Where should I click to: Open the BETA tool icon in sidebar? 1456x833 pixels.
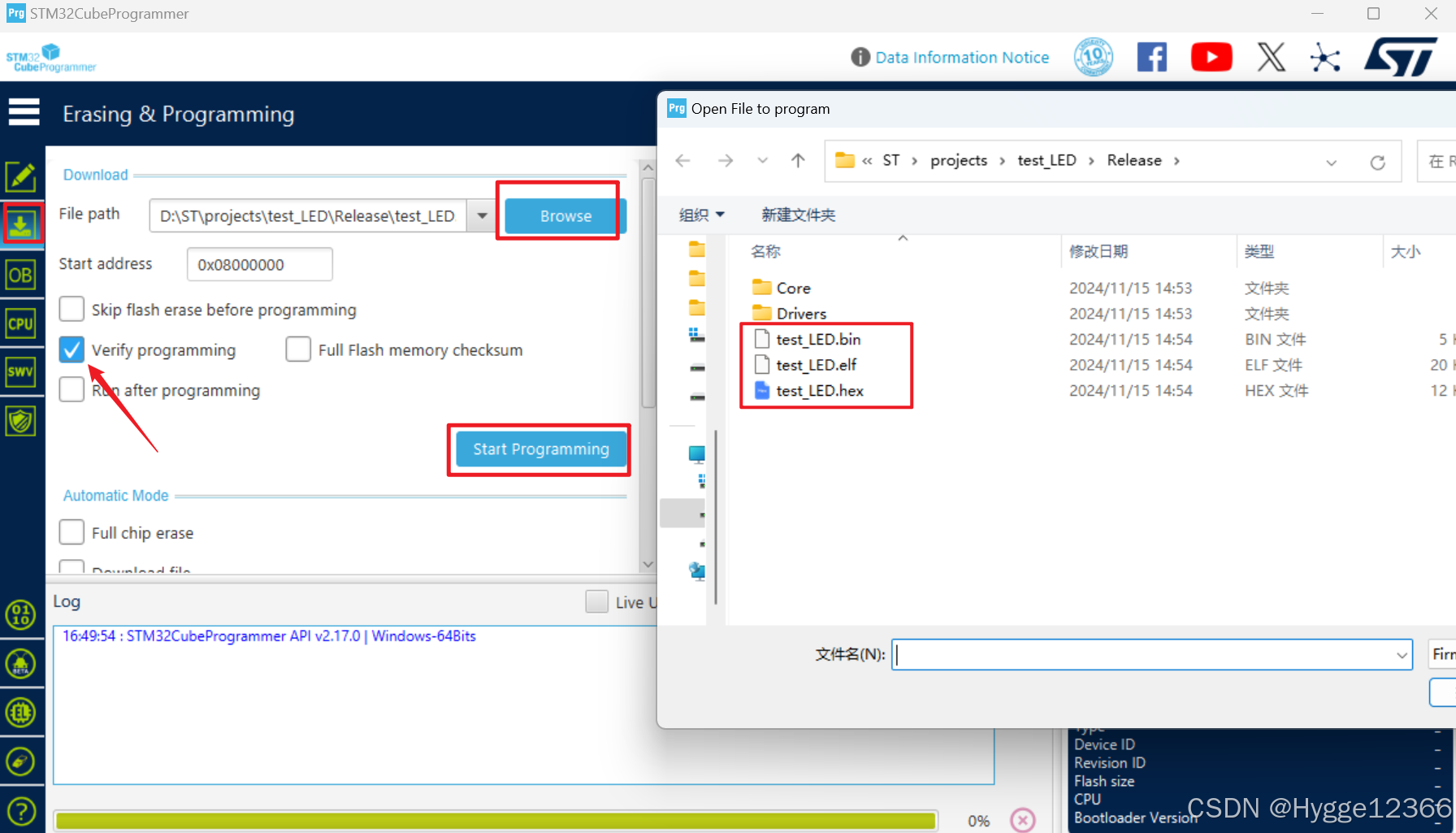[x=21, y=664]
